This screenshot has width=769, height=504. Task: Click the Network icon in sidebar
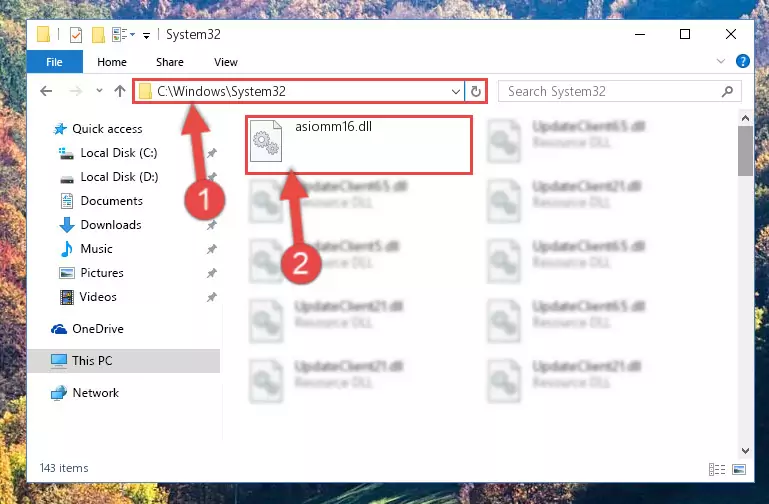point(59,393)
